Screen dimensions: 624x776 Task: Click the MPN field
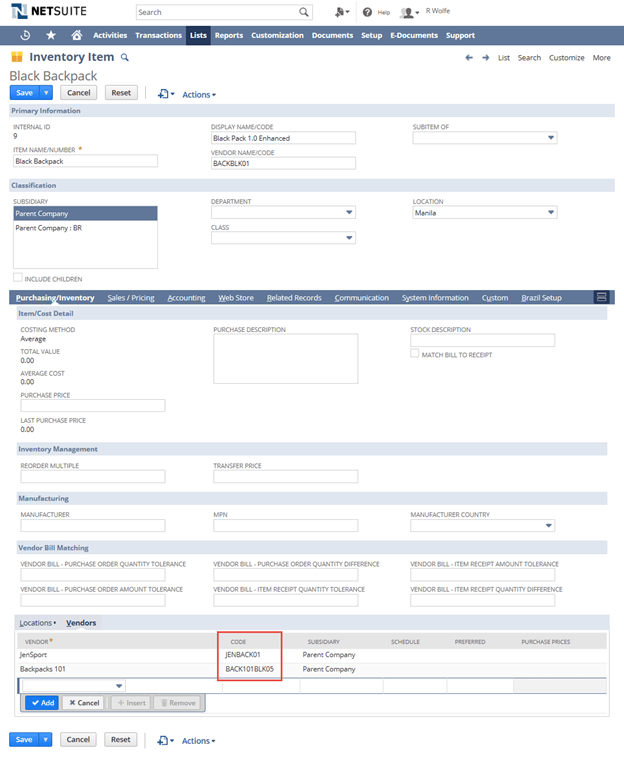pos(286,526)
